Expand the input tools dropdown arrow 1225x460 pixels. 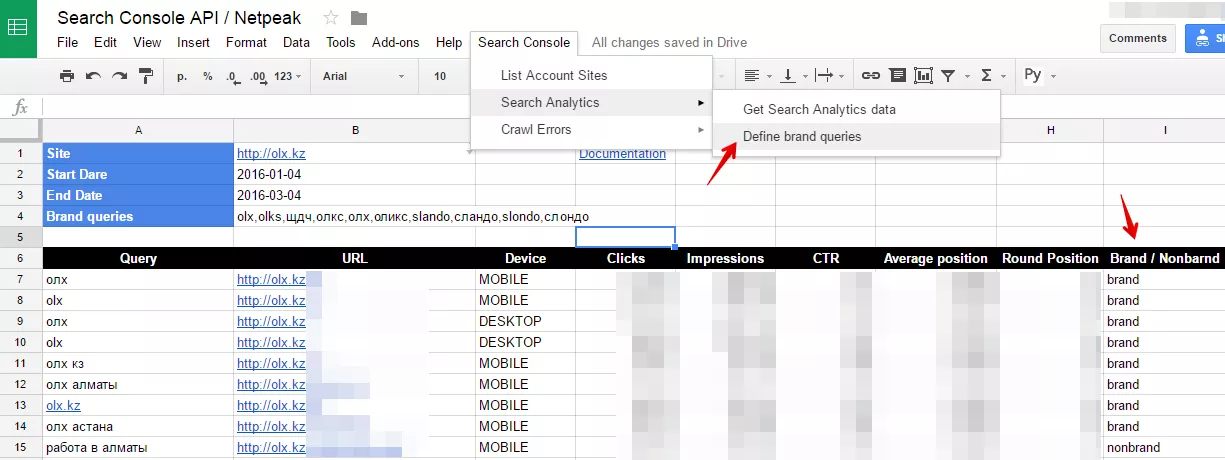(1053, 76)
